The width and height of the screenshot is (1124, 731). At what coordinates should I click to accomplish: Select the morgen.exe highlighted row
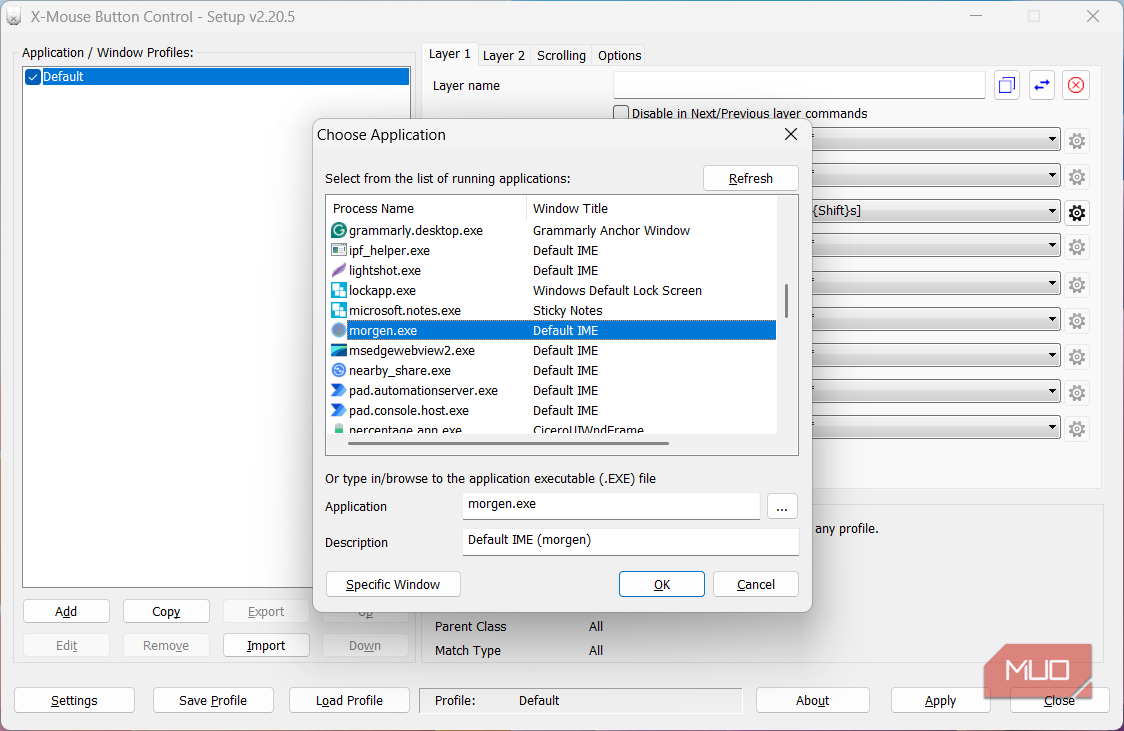(x=552, y=330)
